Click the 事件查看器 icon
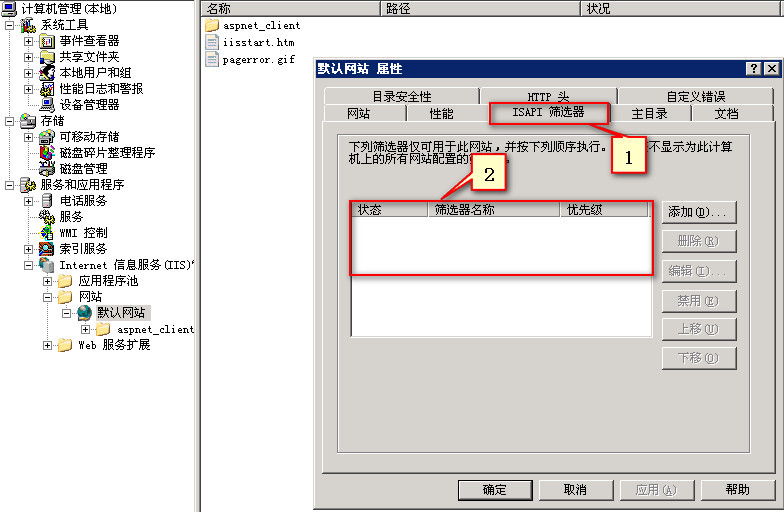 (48, 41)
